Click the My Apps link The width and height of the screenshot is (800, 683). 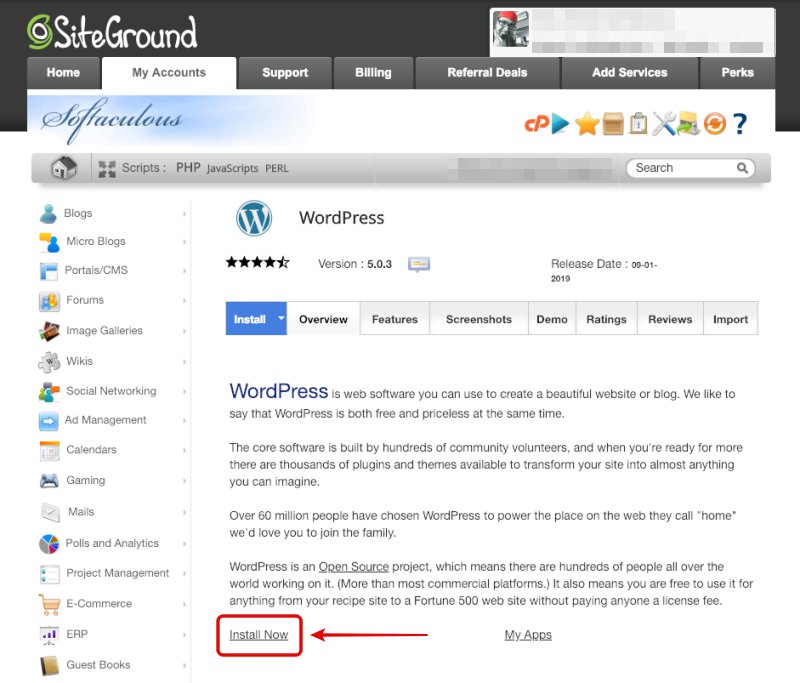tap(528, 635)
